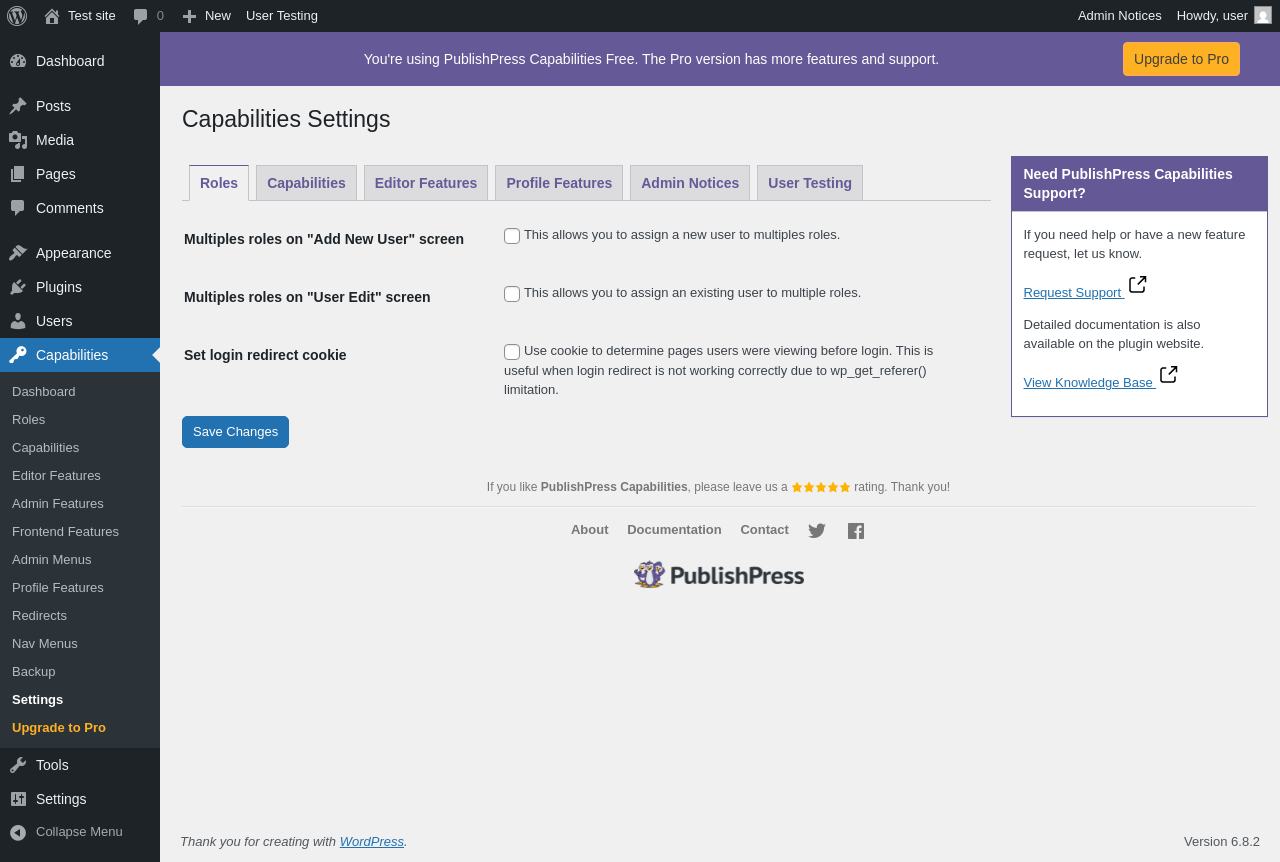Open the Documentation footer link
Screen dimensions: 1280x862
pos(674,530)
